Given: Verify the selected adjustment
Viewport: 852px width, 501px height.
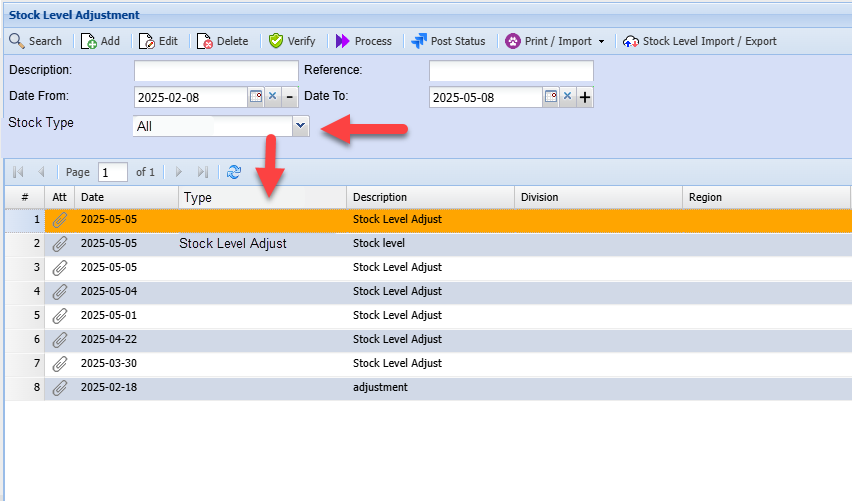Looking at the screenshot, I should pos(292,41).
